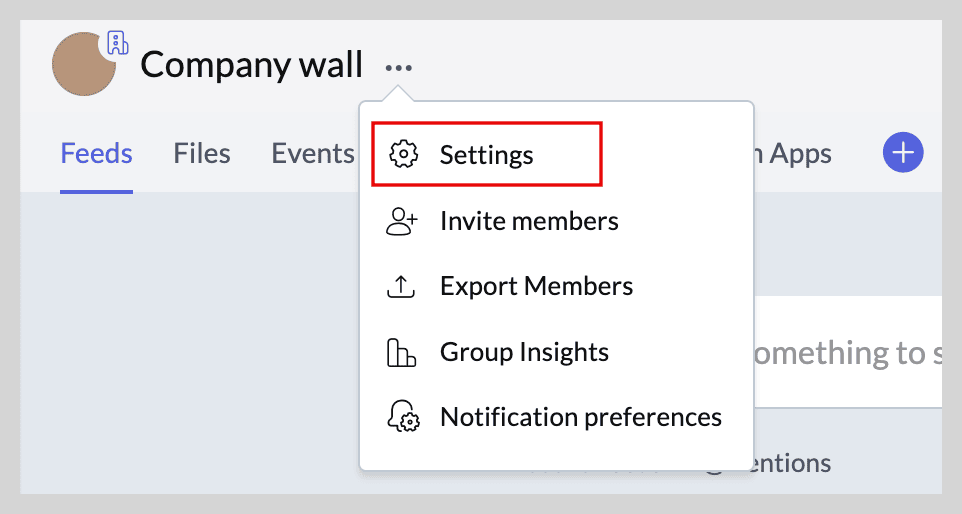962x514 pixels.
Task: Select the Invite members menu entry
Action: (529, 221)
